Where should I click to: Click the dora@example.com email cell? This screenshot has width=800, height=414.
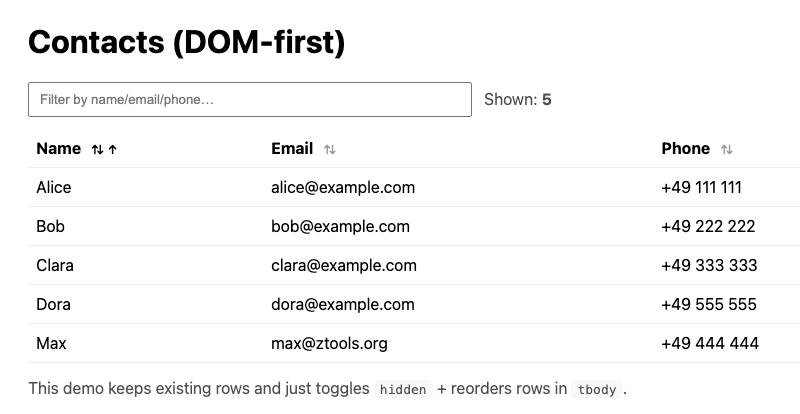click(x=342, y=304)
